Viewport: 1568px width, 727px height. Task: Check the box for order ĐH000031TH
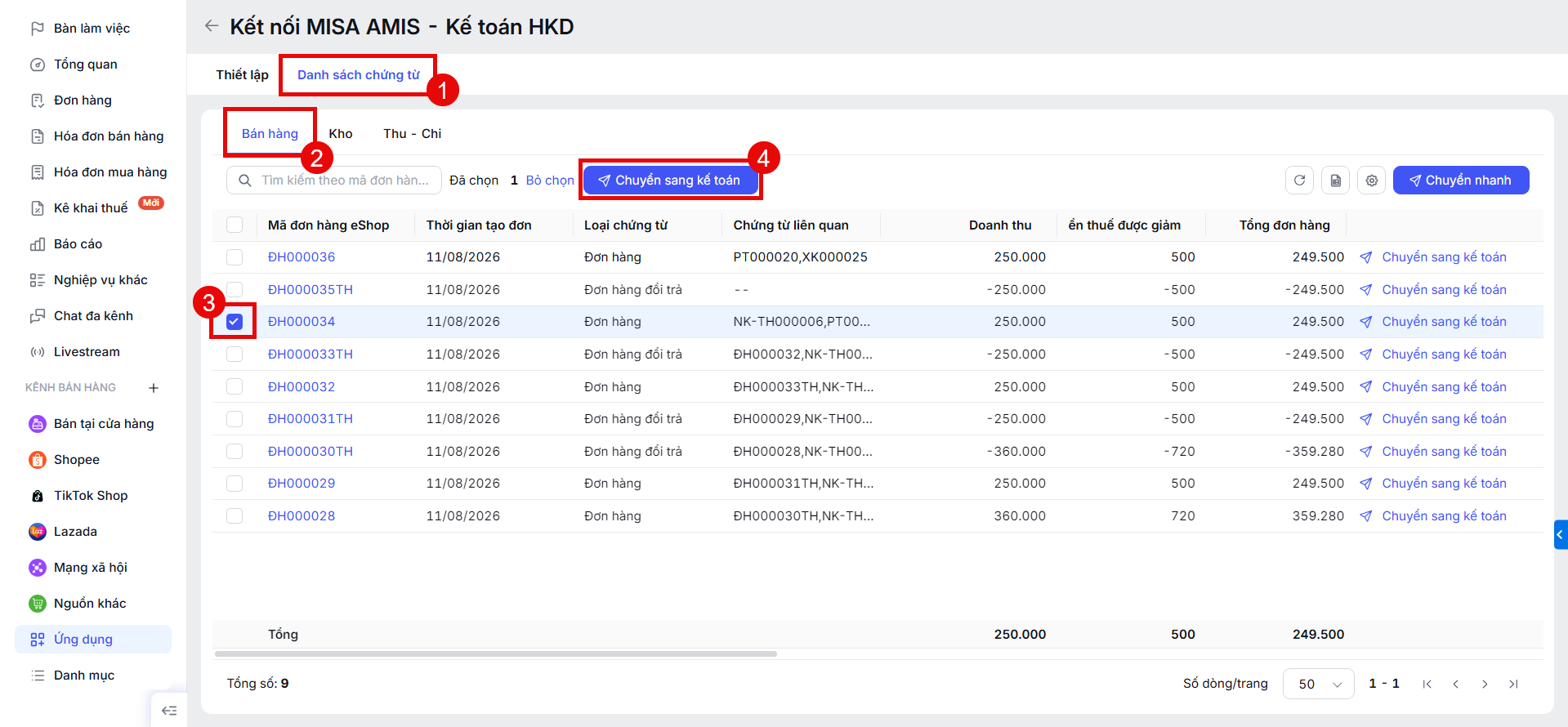(x=235, y=419)
